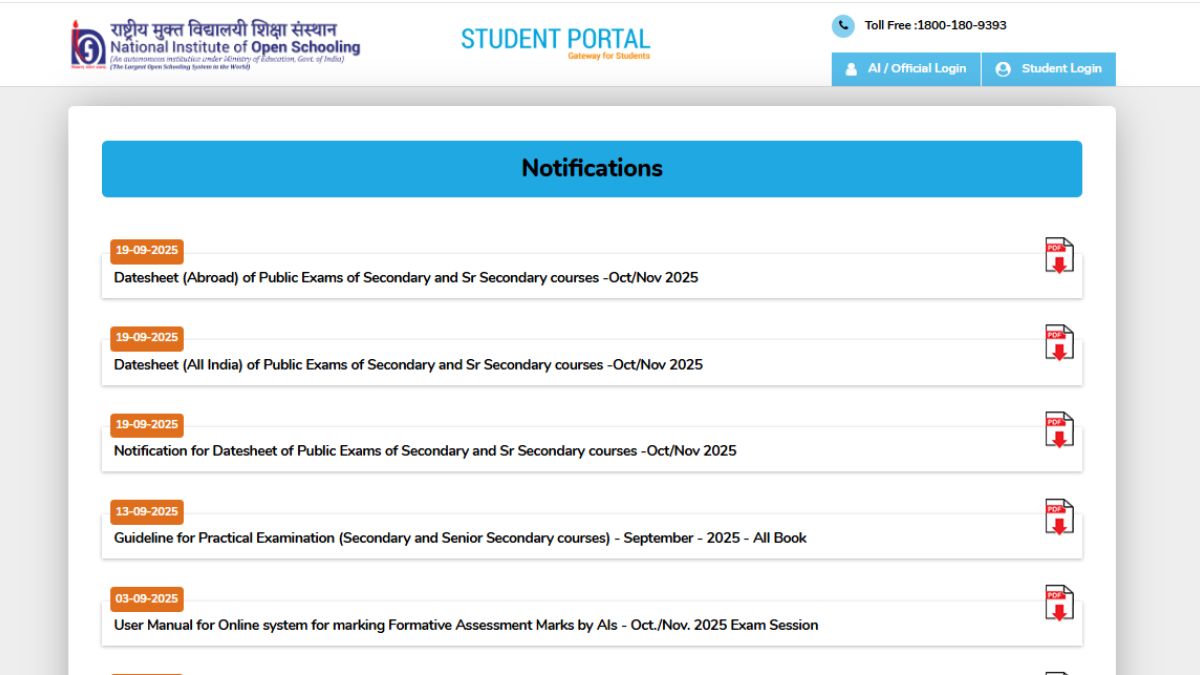Open User Manual for Formative Assessment Marks
This screenshot has height=675, width=1200.
(x=466, y=625)
